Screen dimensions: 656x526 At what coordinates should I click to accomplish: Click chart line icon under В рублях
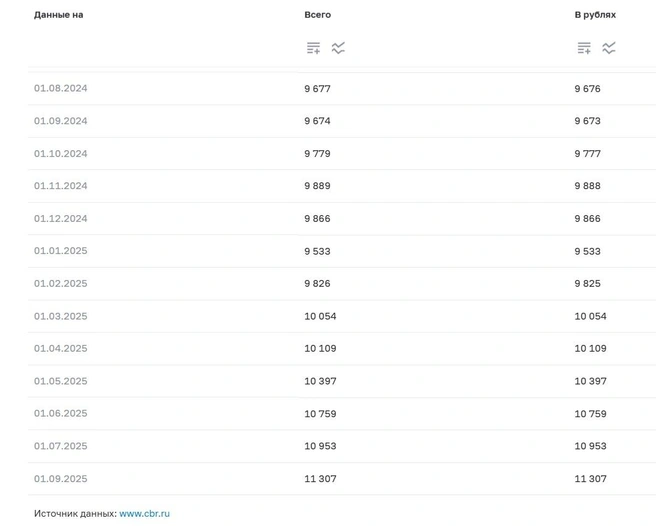[x=609, y=48]
